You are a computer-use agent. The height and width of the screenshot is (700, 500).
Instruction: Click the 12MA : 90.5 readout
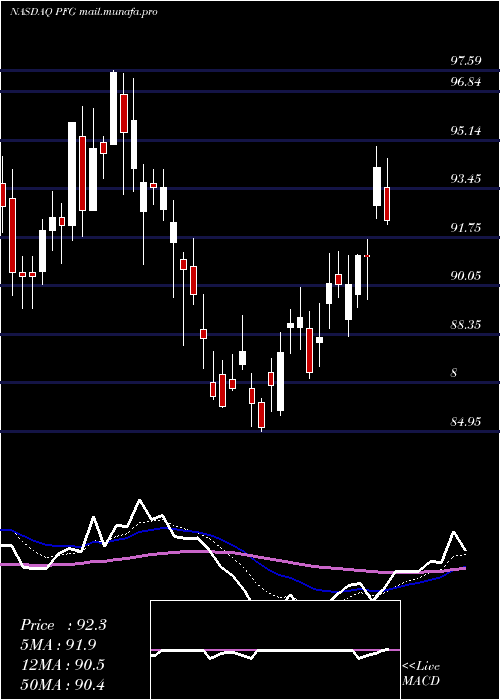point(62,664)
